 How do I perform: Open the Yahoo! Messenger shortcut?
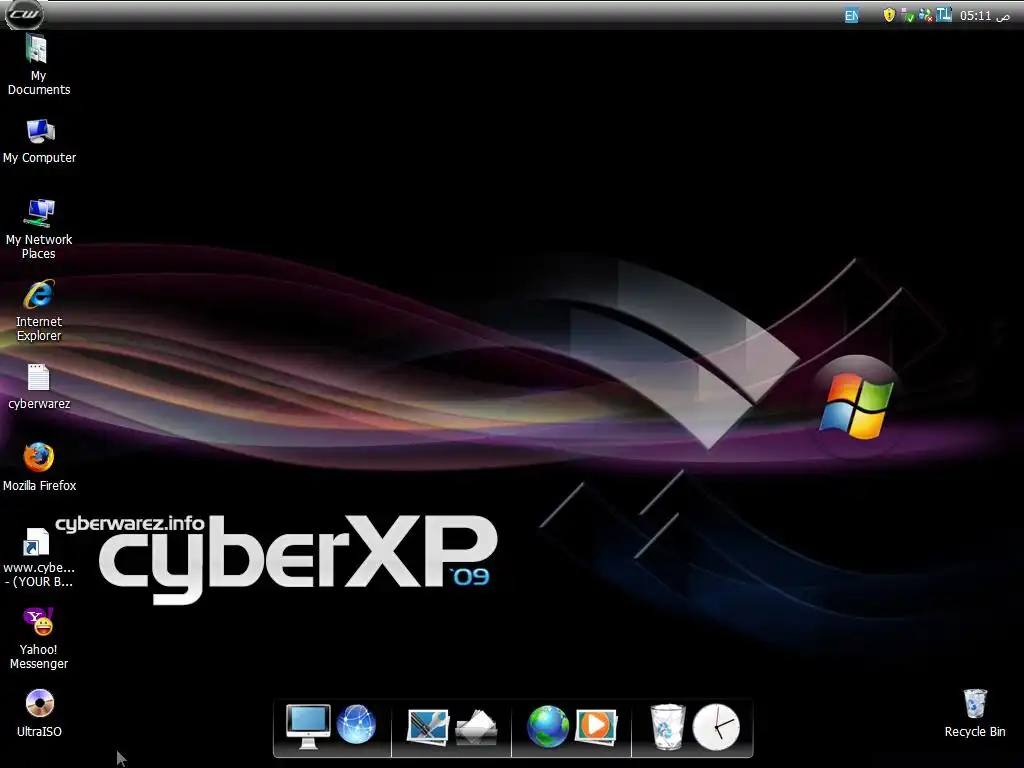(39, 639)
